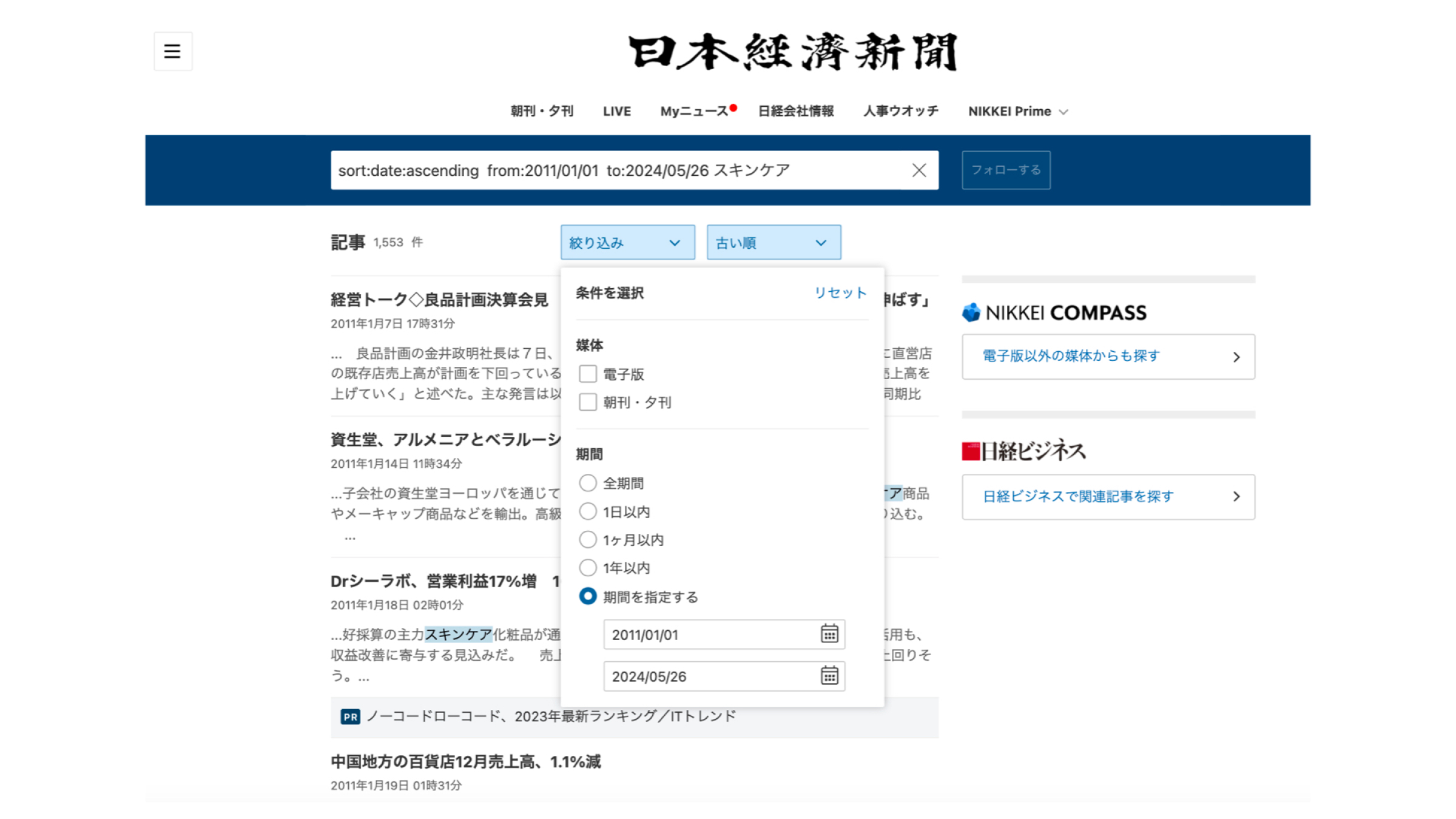This screenshot has height=819, width=1456.
Task: Open the 古い順 sort dropdown
Action: pyautogui.click(x=773, y=243)
